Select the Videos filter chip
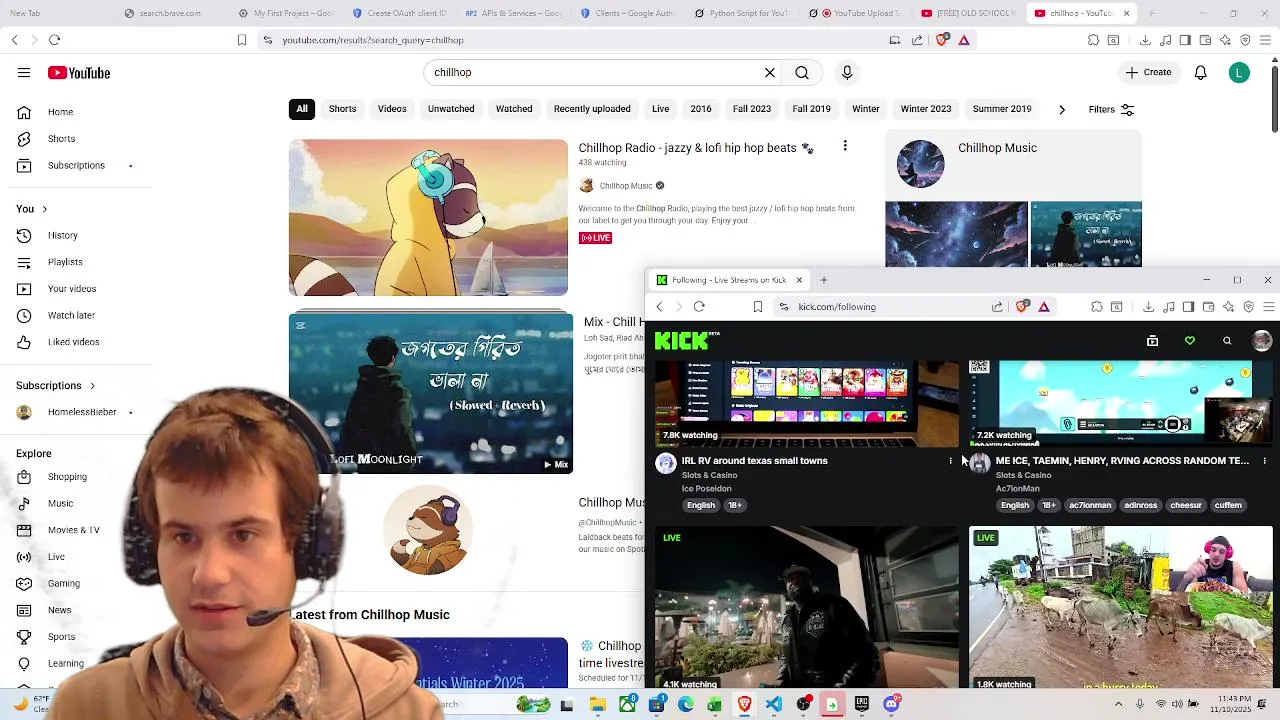 [x=392, y=109]
